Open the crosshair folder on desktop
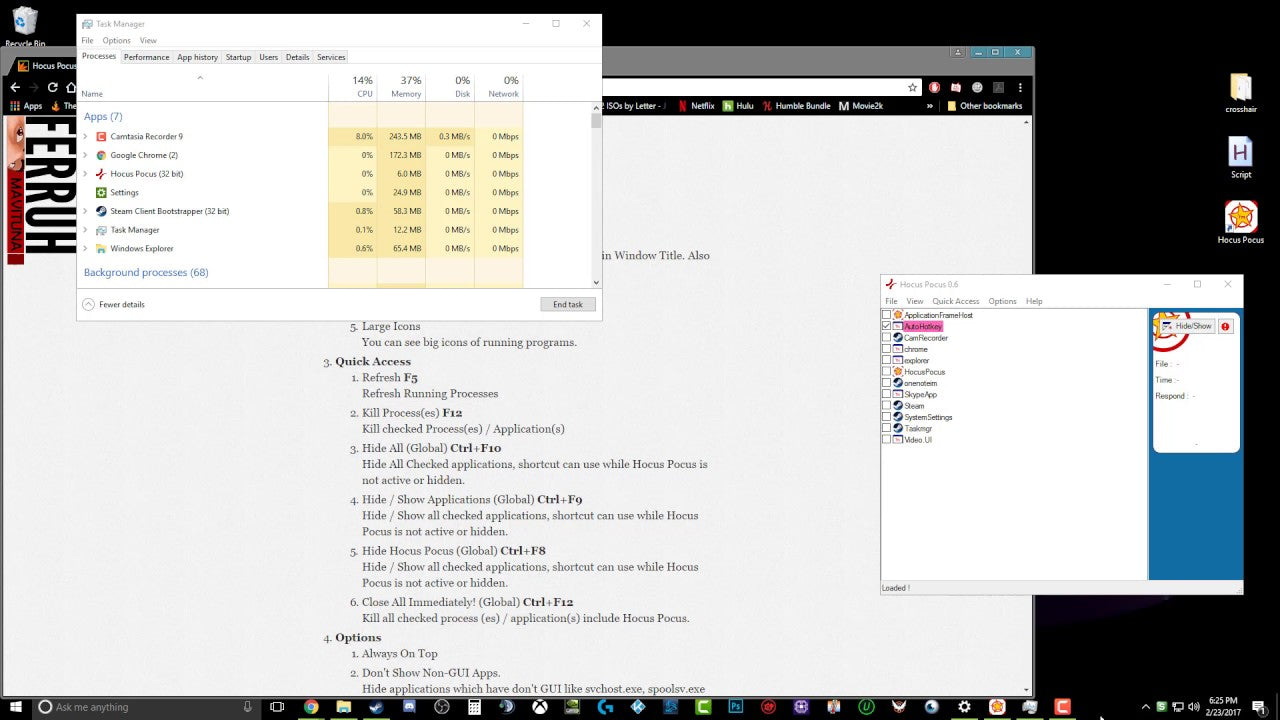1280x720 pixels. click(x=1240, y=88)
